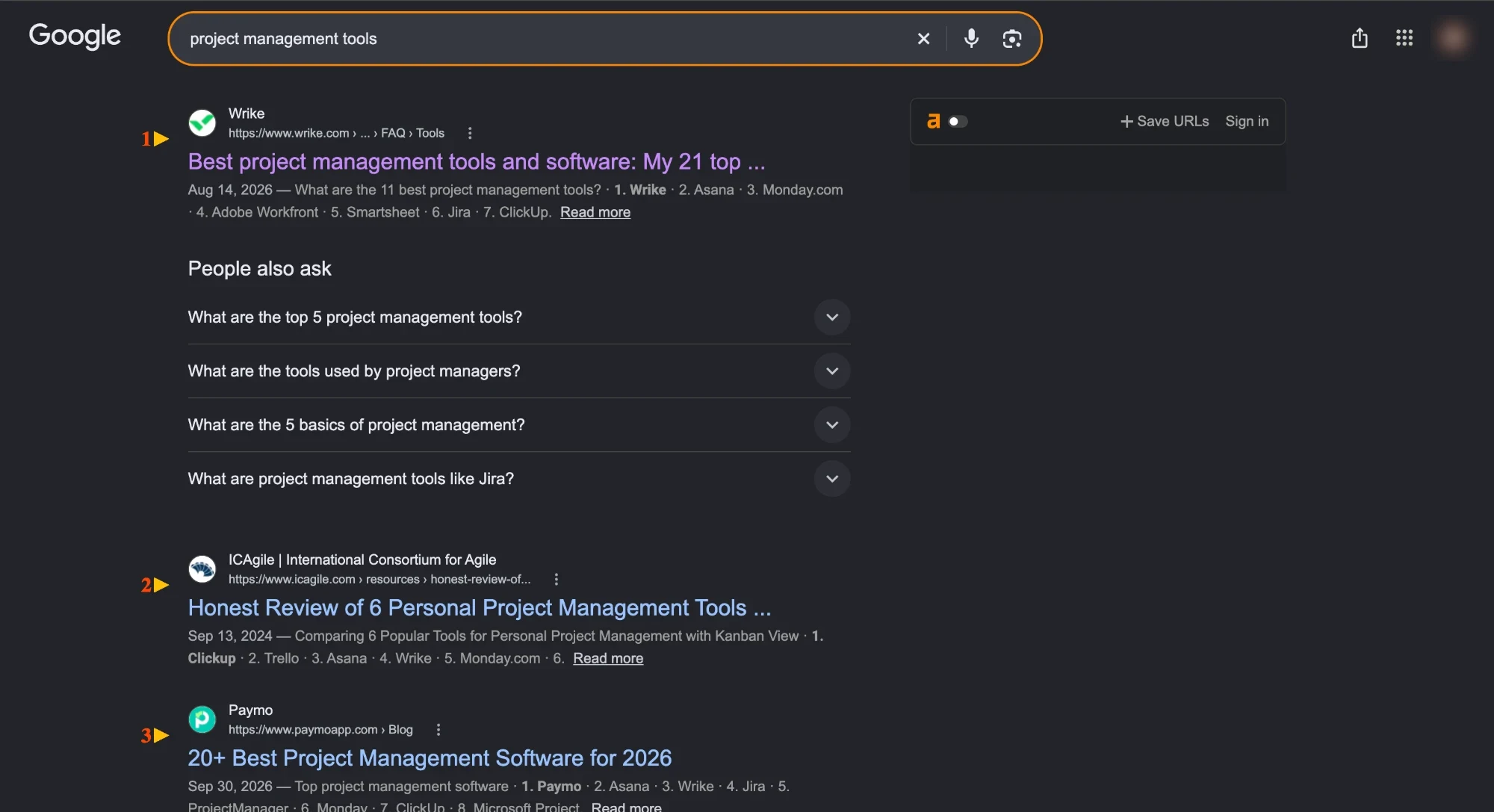Start voice search with microphone icon

(971, 39)
